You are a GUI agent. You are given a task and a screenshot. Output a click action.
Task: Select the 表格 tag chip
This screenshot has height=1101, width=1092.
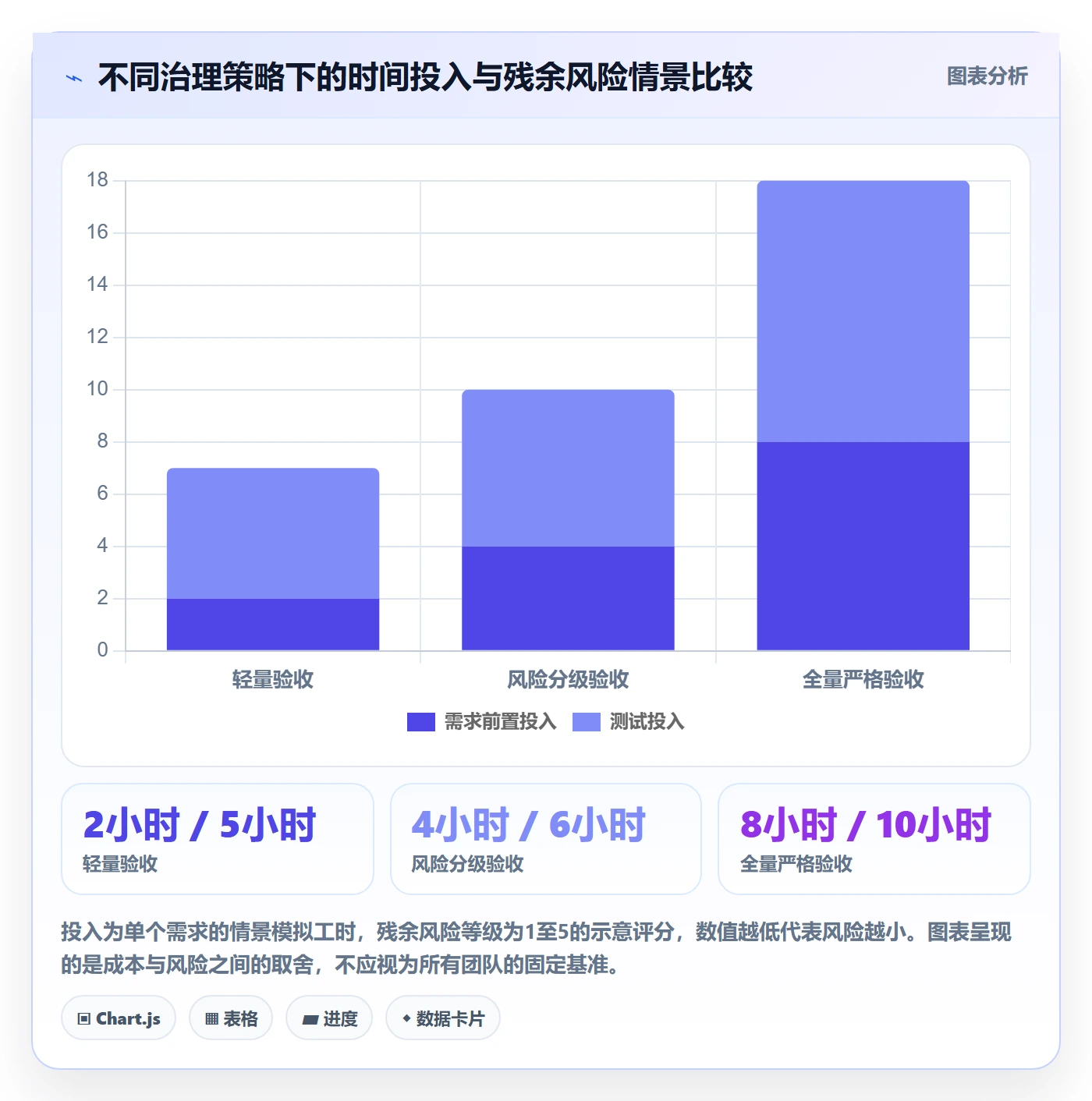tap(231, 1018)
